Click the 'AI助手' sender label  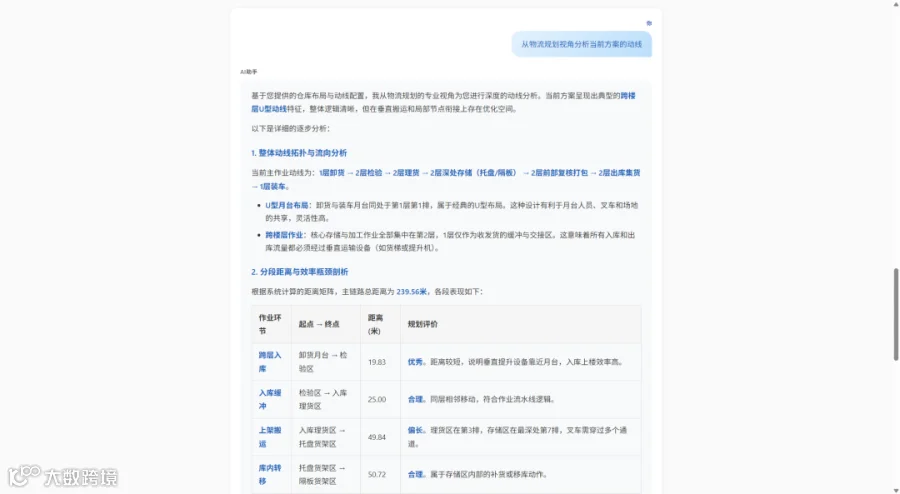(x=249, y=72)
